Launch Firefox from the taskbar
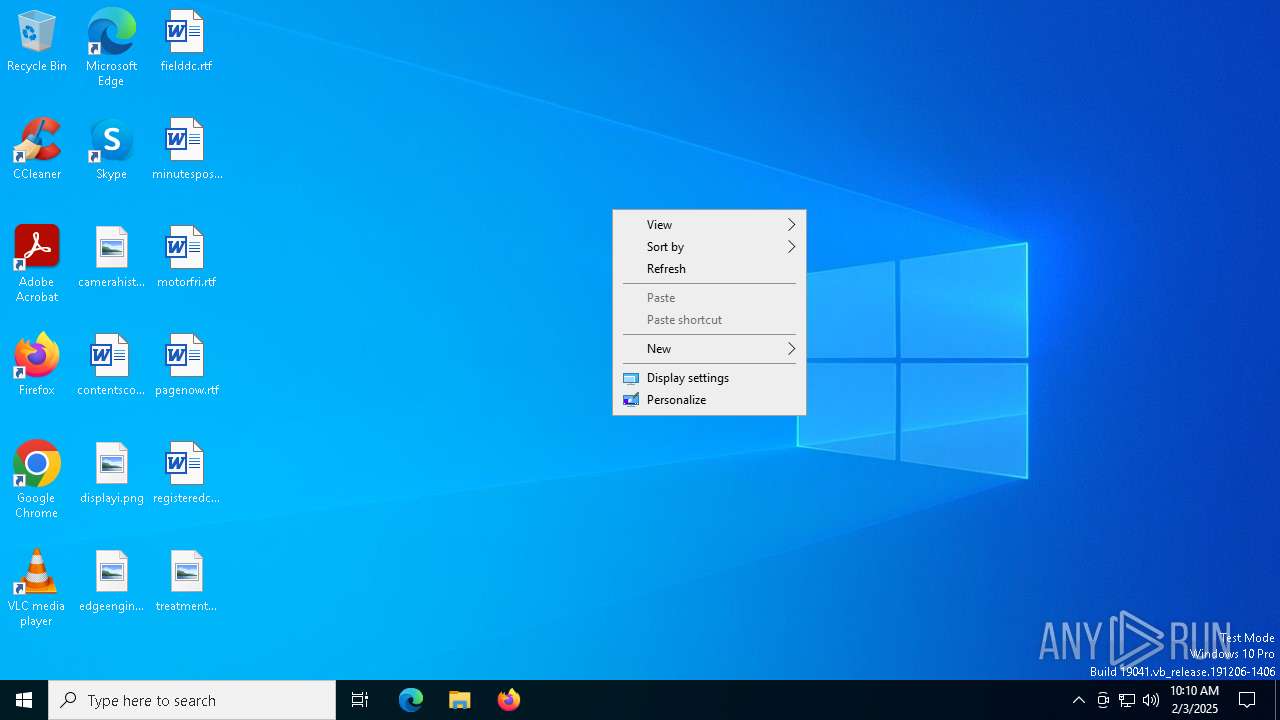 pos(508,700)
